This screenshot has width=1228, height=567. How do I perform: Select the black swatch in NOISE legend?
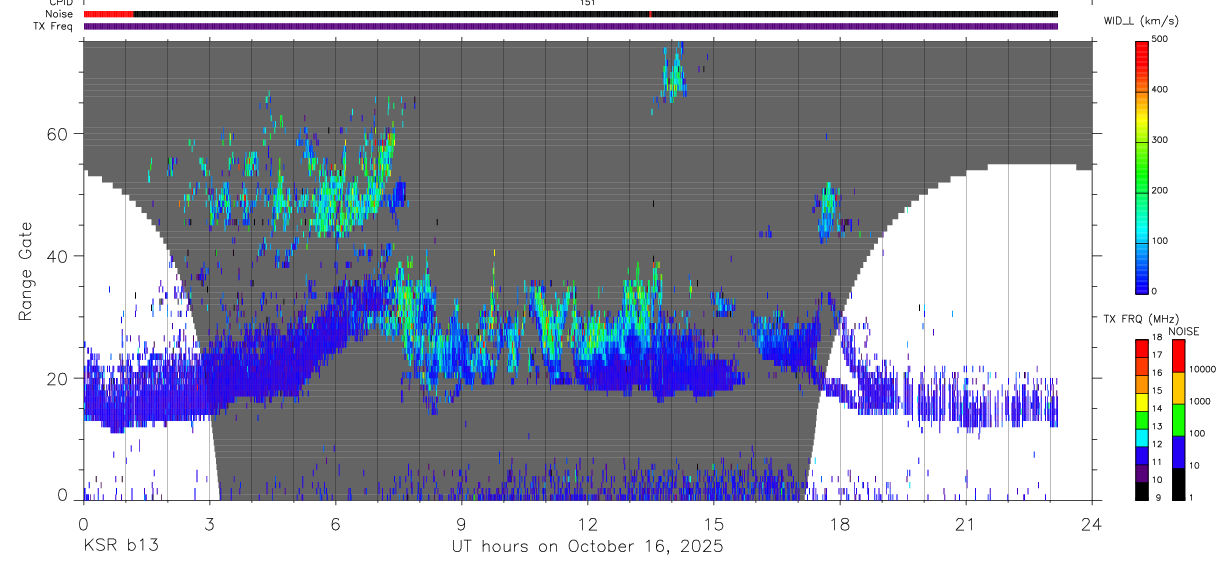click(x=1178, y=483)
